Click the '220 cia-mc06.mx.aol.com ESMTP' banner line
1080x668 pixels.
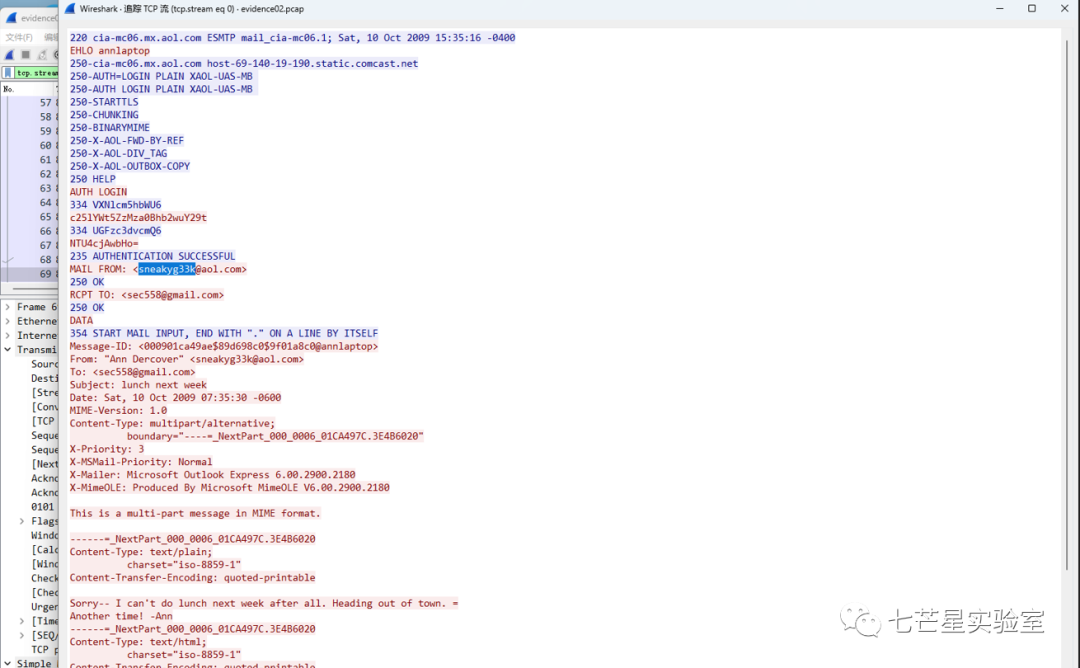(292, 38)
